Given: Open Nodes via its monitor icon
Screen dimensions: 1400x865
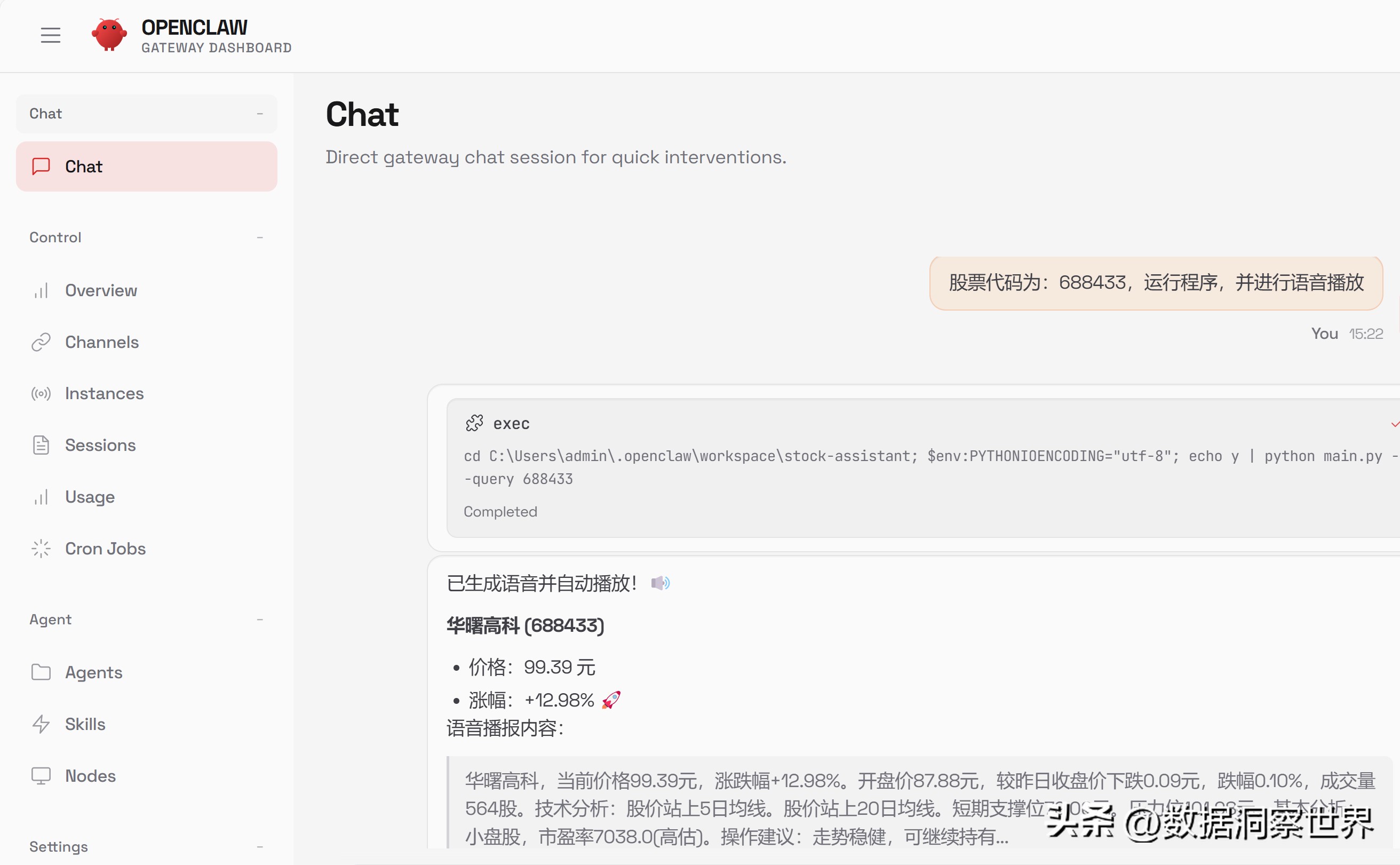Looking at the screenshot, I should [x=41, y=776].
